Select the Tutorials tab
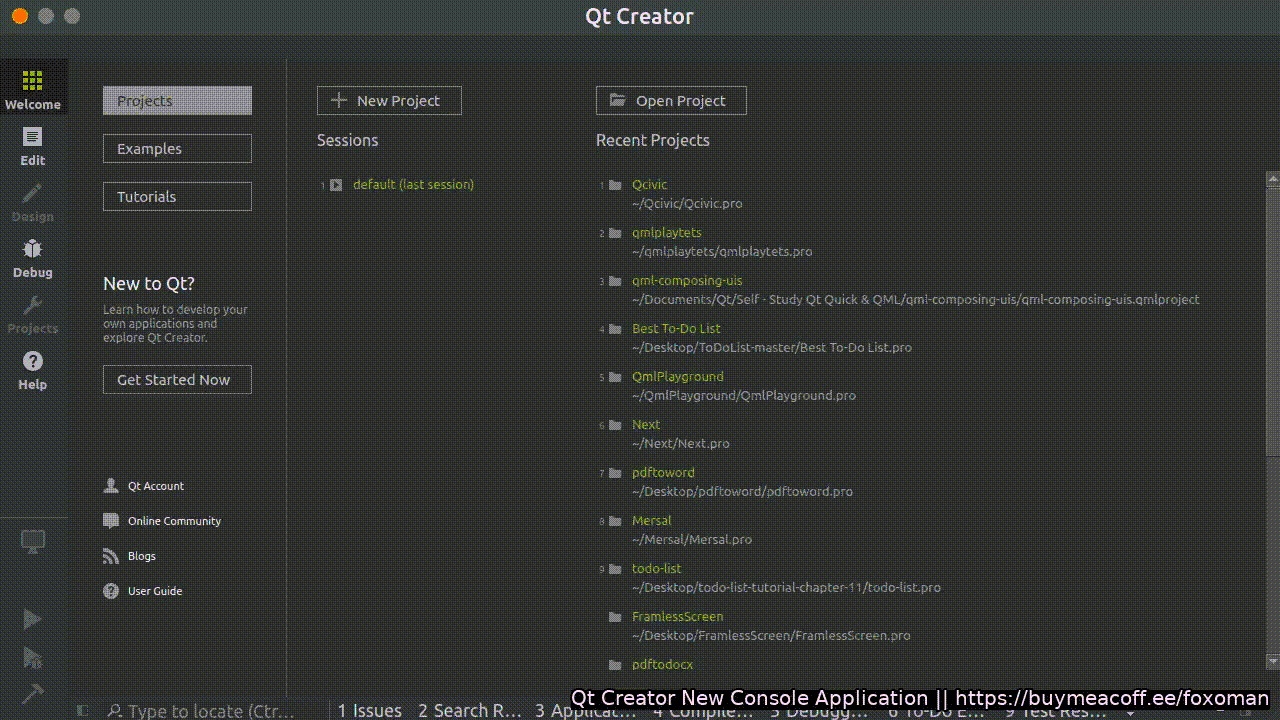The image size is (1280, 720). [x=177, y=197]
